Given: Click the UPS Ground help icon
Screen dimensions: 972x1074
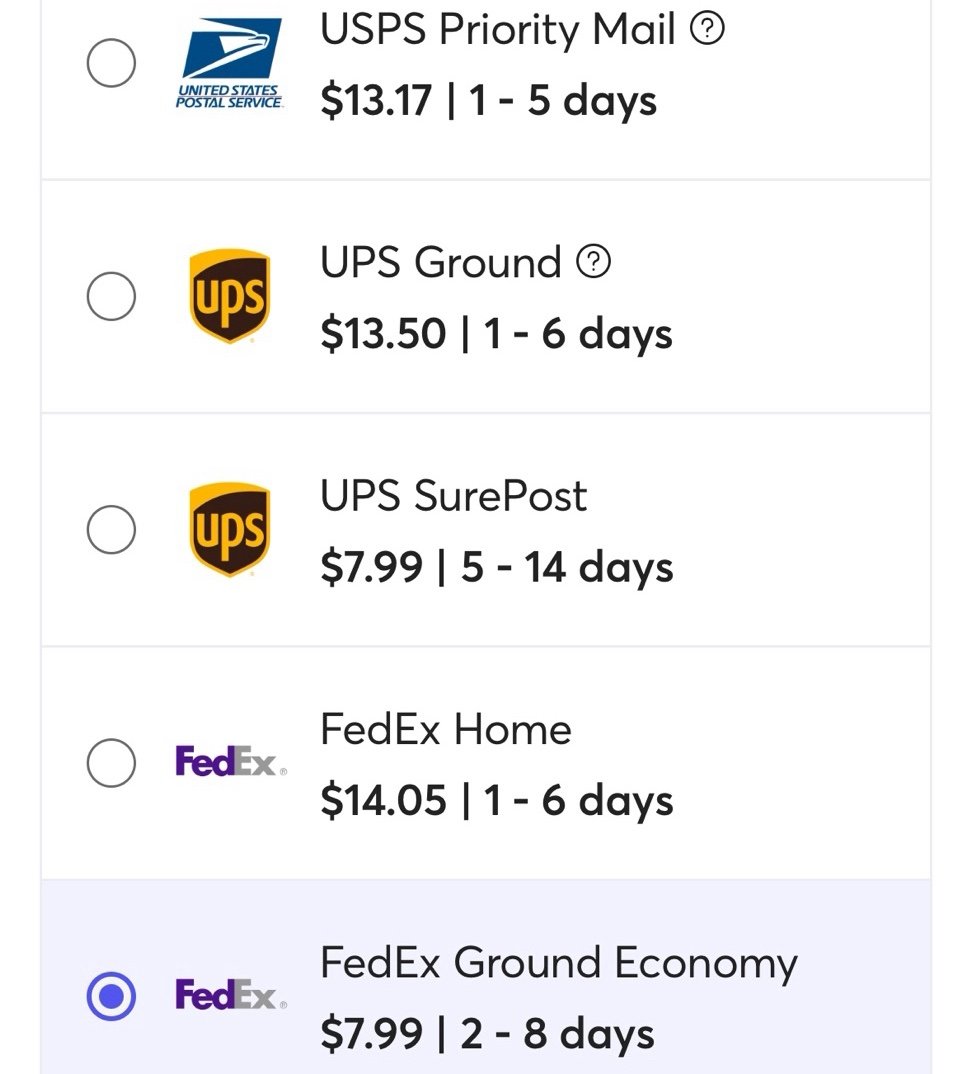Looking at the screenshot, I should point(594,263).
